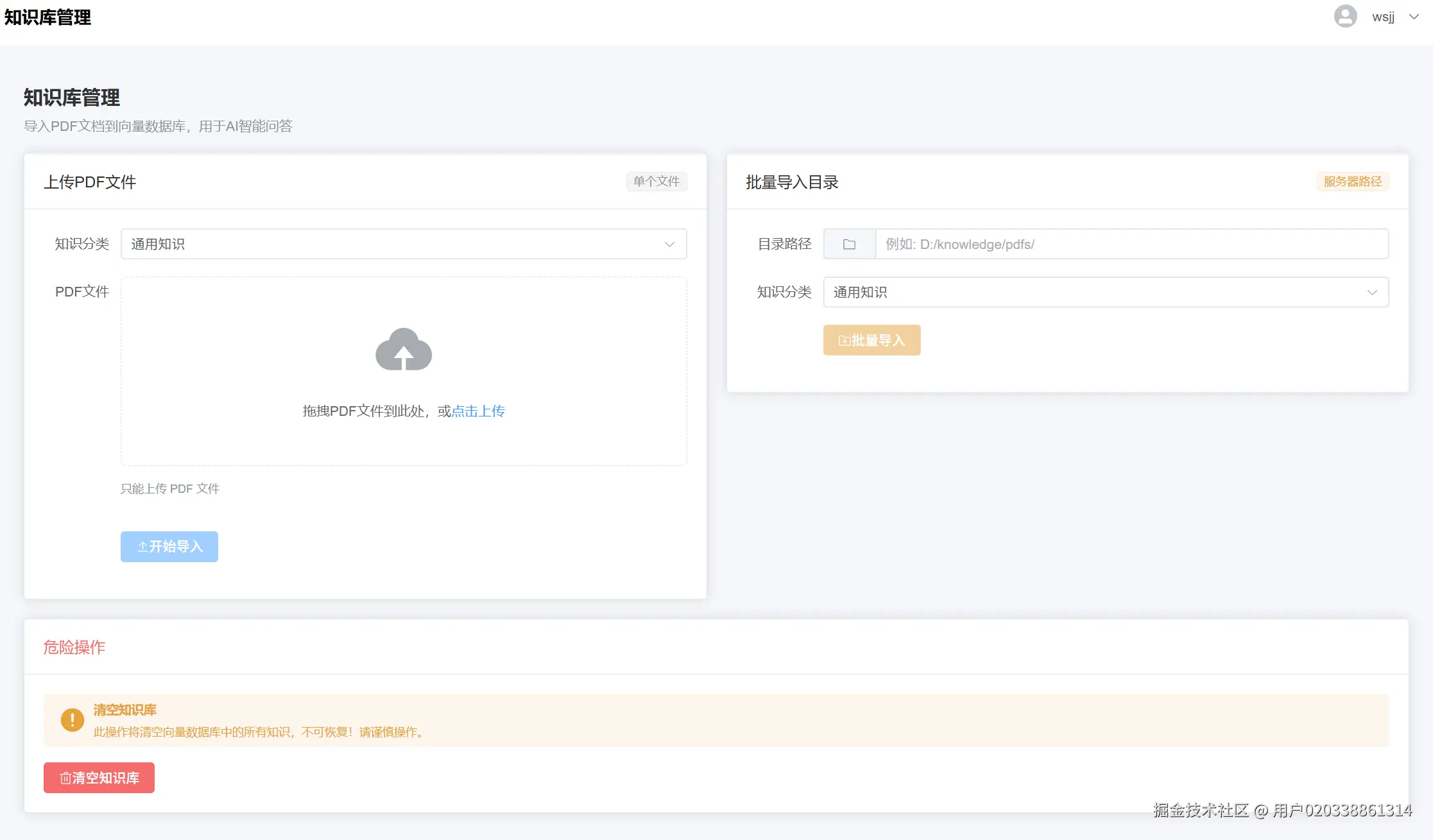1433x840 pixels.
Task: Click the orange warning exclamation icon
Action: click(73, 720)
